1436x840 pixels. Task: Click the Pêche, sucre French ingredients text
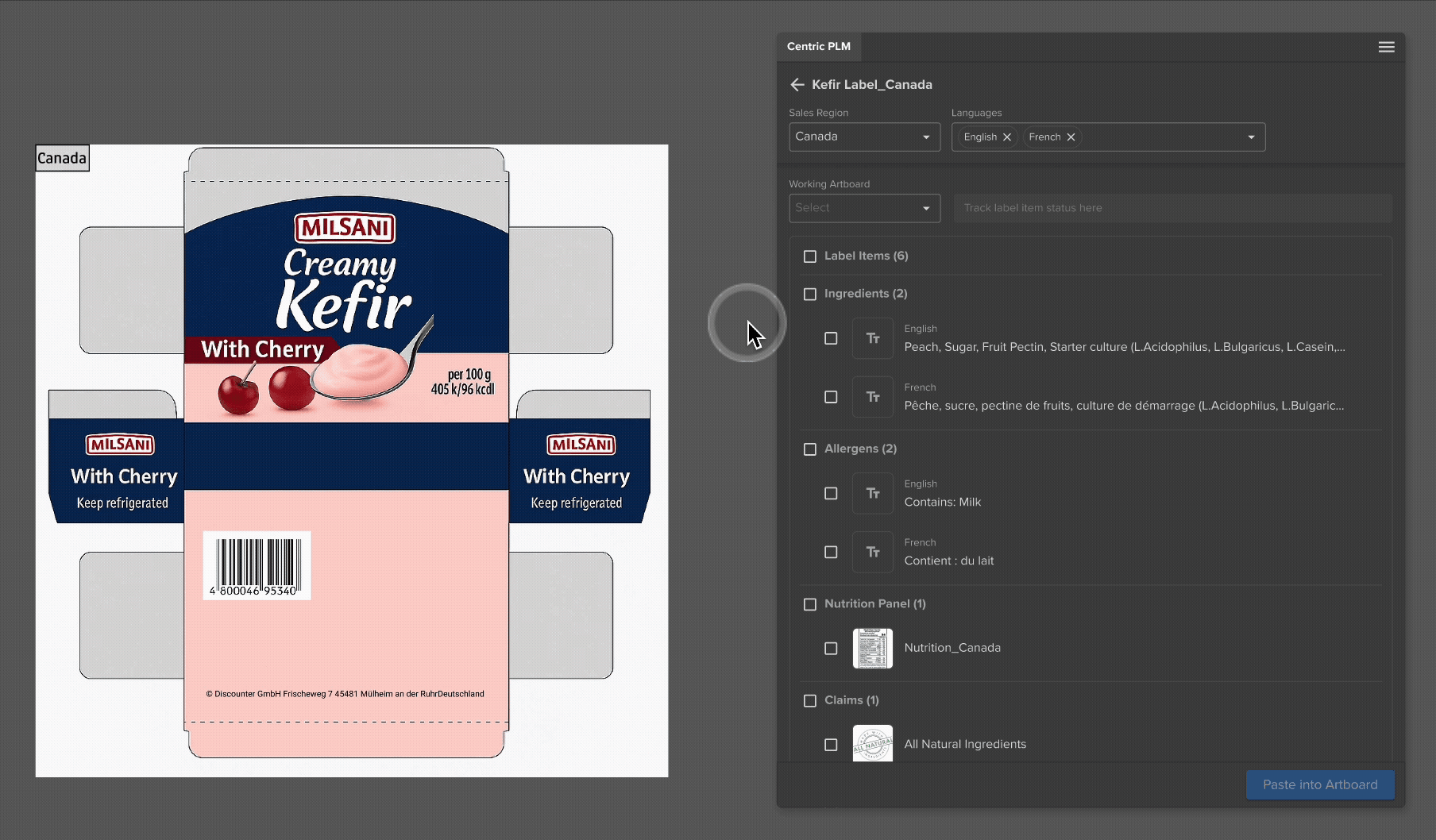point(1124,406)
